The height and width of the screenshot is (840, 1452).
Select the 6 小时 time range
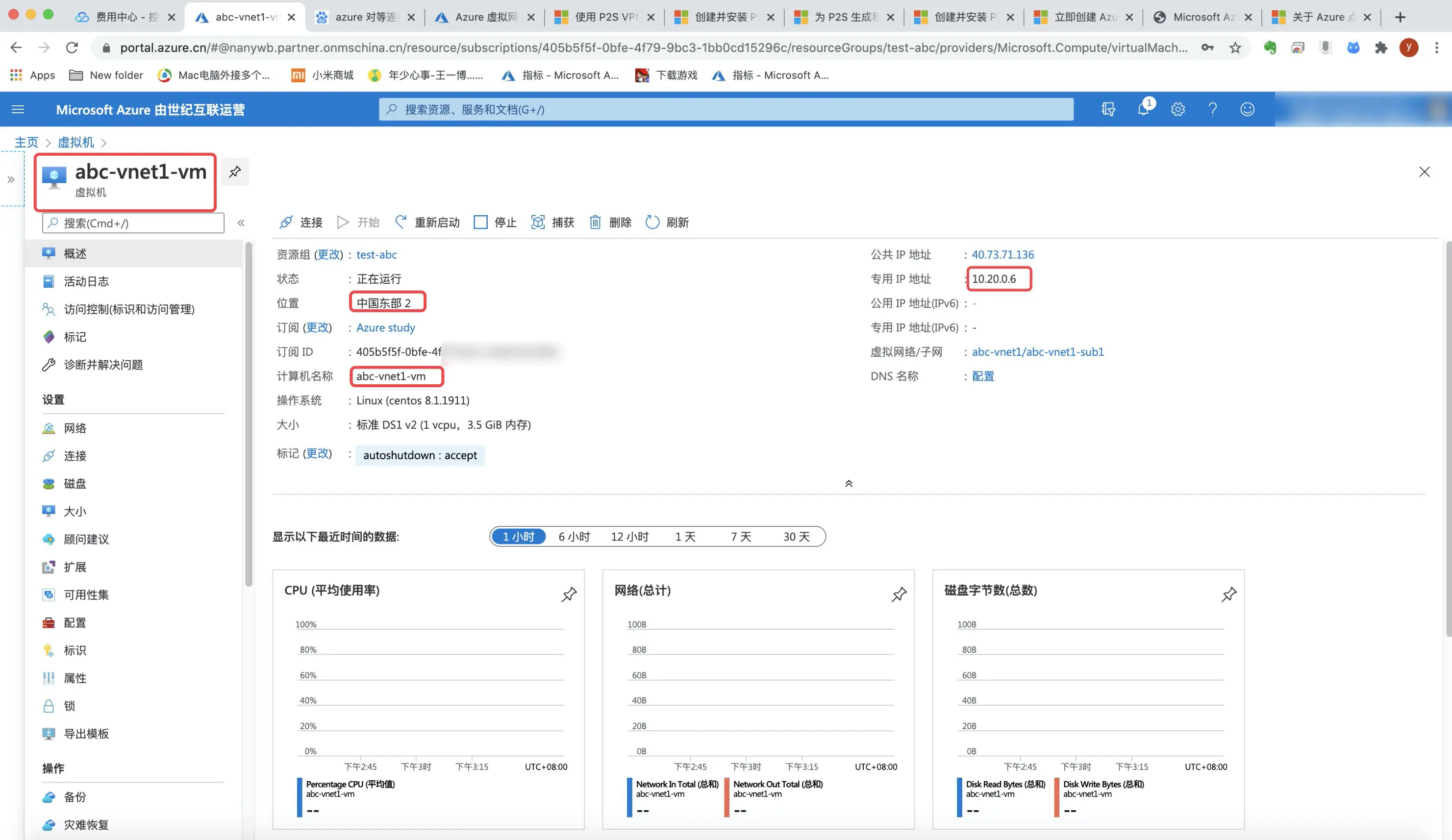pos(574,536)
